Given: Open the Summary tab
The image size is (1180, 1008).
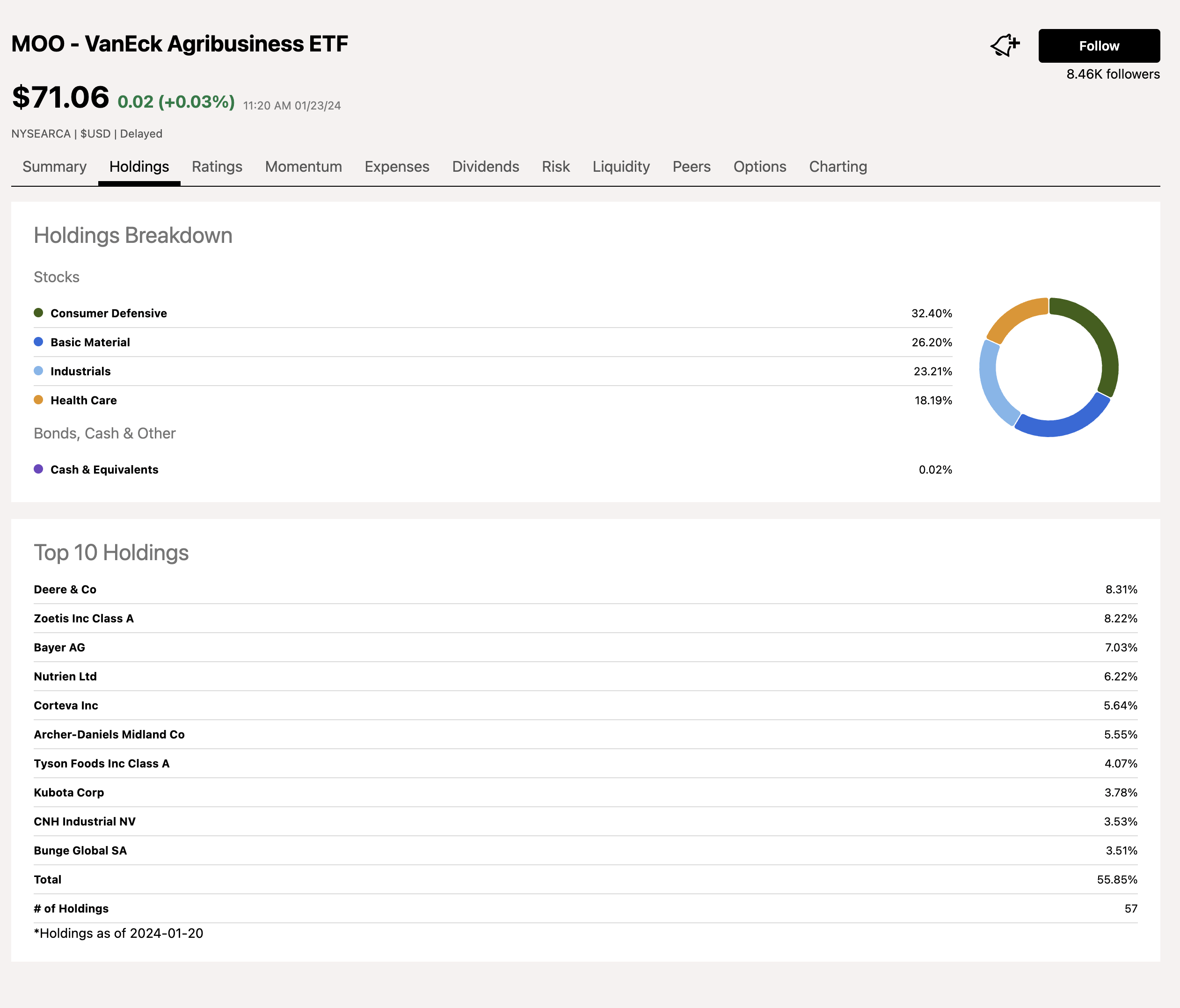Looking at the screenshot, I should coord(54,167).
